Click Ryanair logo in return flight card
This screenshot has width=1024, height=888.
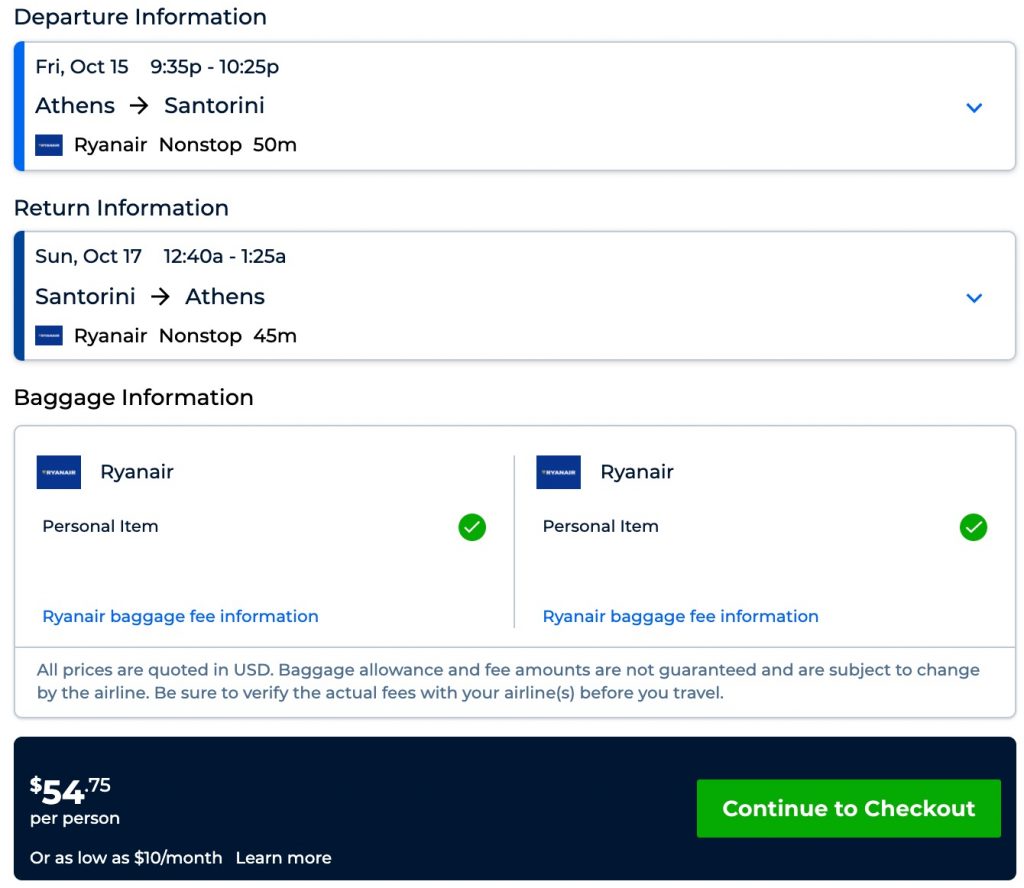49,336
